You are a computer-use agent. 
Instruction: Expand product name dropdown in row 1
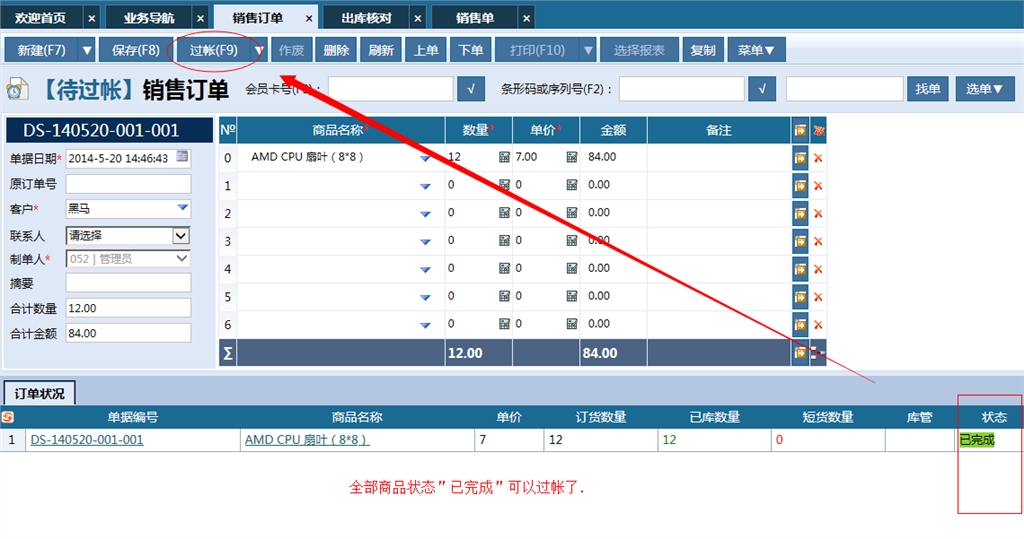coord(425,186)
